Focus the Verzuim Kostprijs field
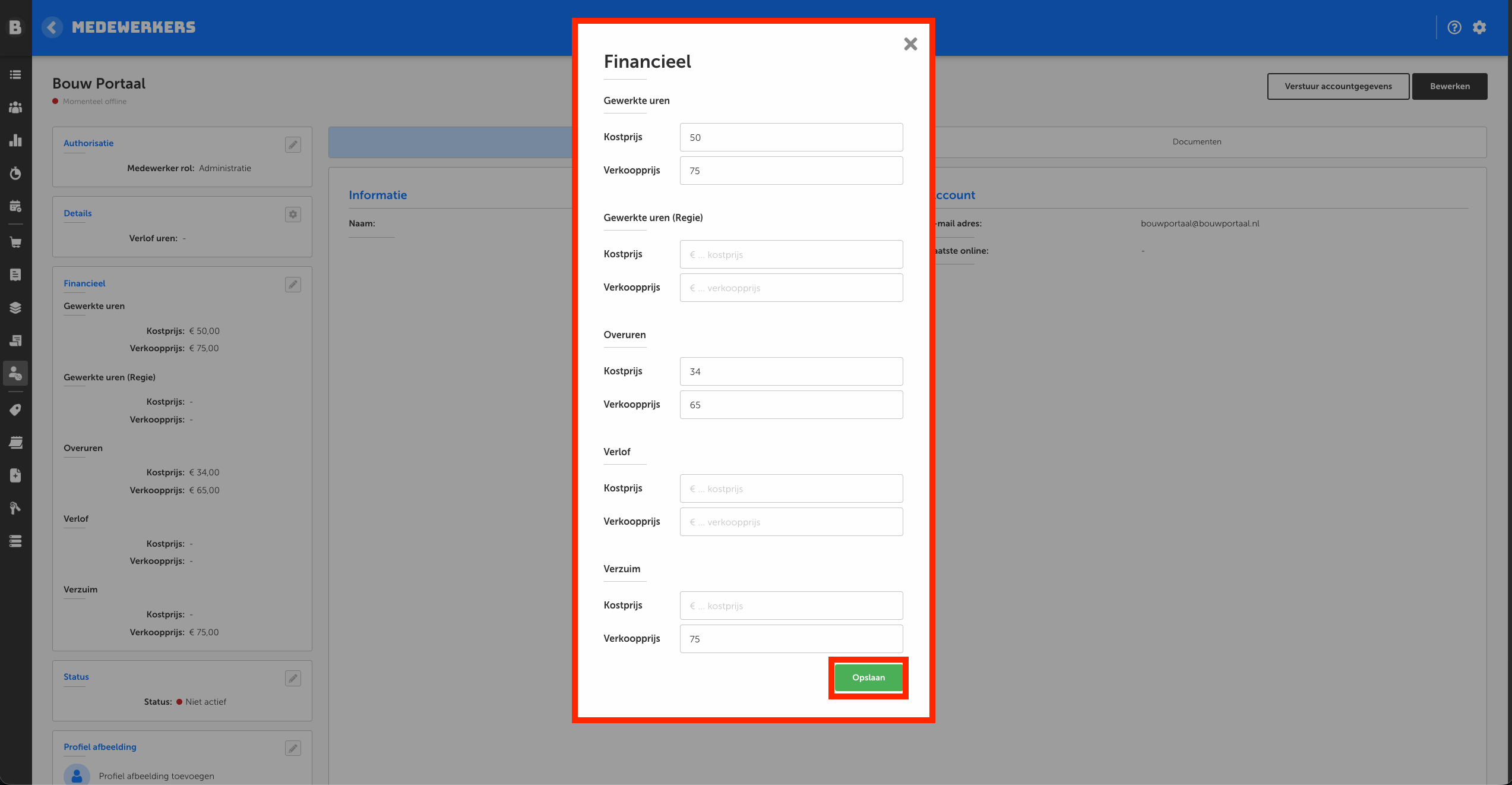Screen dimensions: 1512x785 [x=791, y=606]
